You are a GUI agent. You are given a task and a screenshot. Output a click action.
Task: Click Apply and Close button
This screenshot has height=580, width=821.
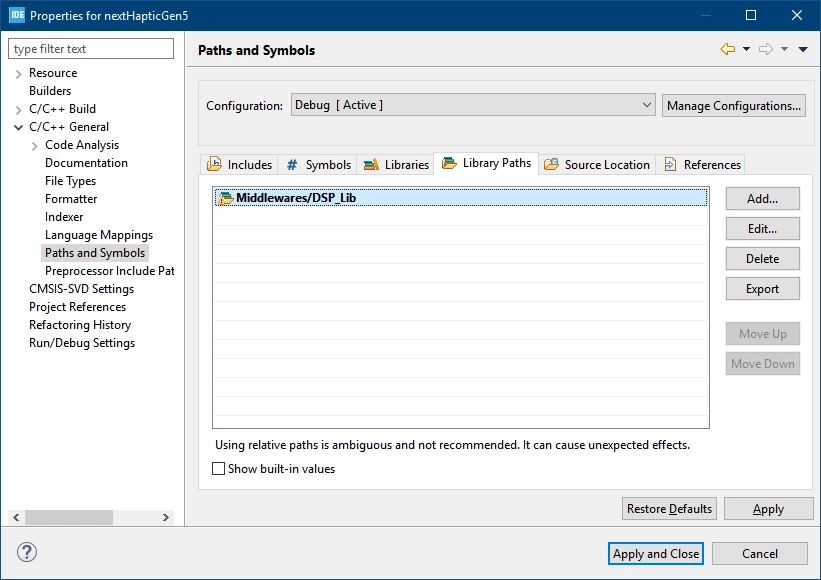click(656, 554)
